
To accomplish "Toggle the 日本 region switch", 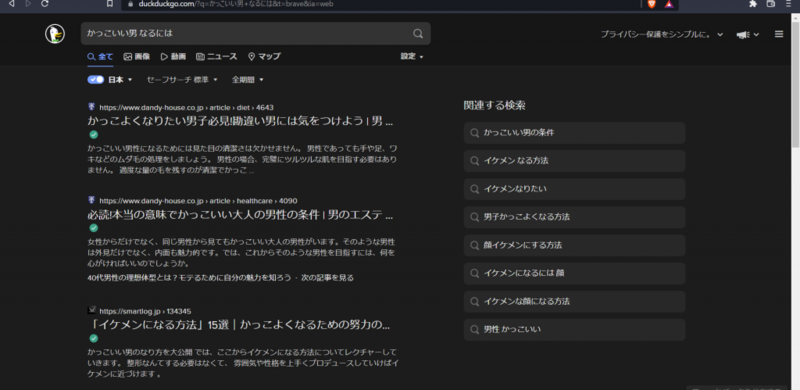I will [x=95, y=80].
